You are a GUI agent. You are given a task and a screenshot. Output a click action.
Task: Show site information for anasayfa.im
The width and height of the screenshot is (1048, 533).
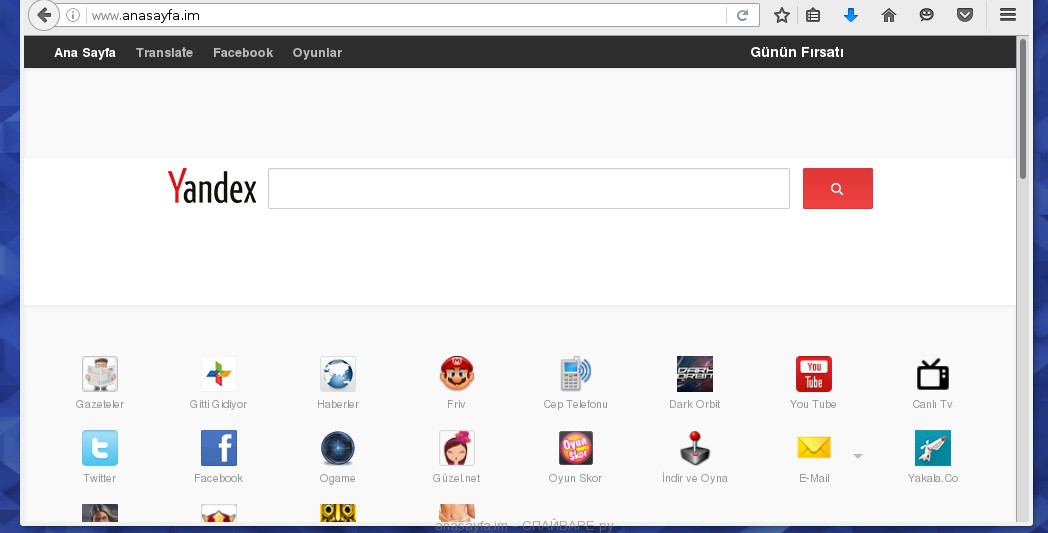(73, 15)
